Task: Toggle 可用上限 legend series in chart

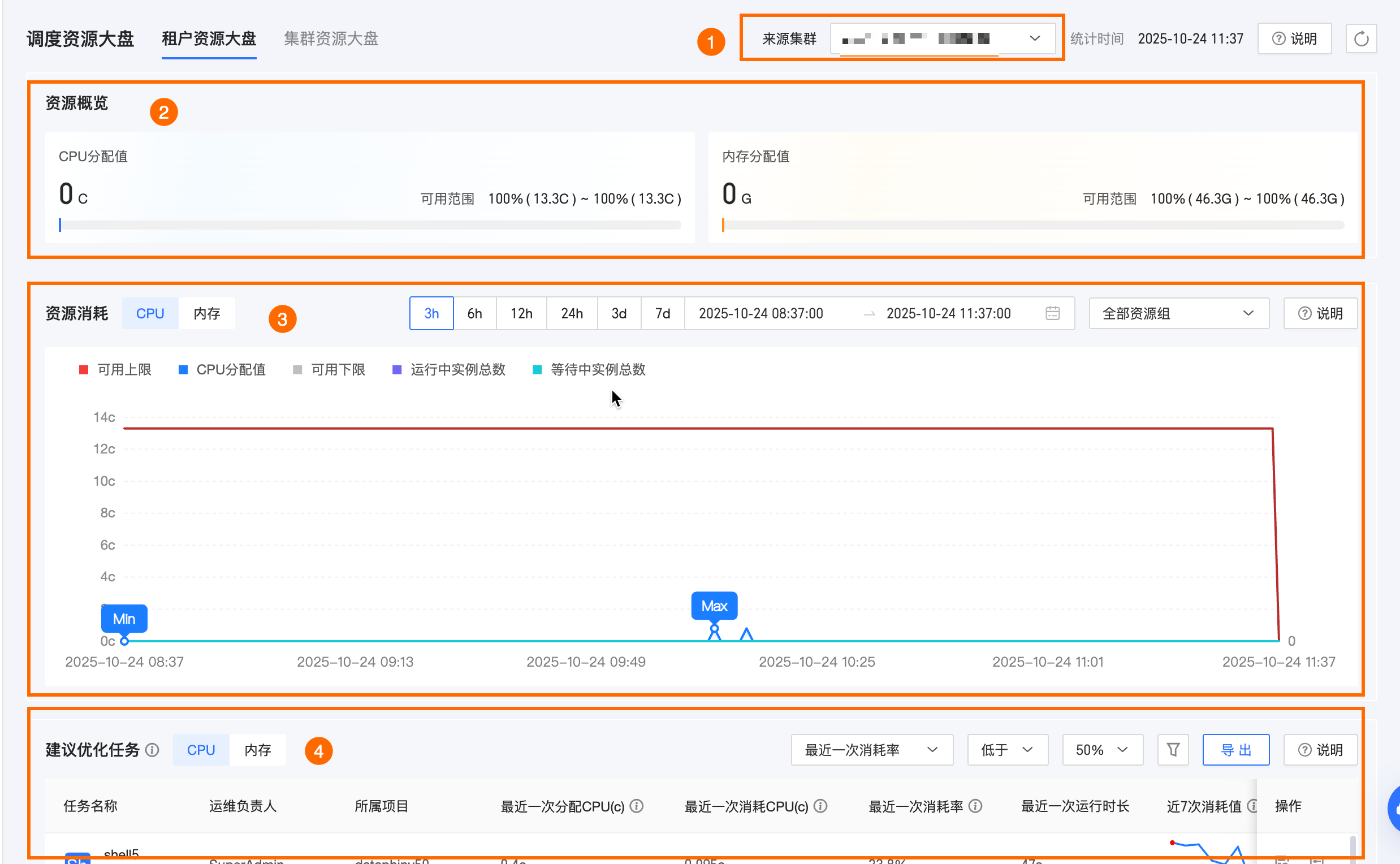Action: [115, 370]
